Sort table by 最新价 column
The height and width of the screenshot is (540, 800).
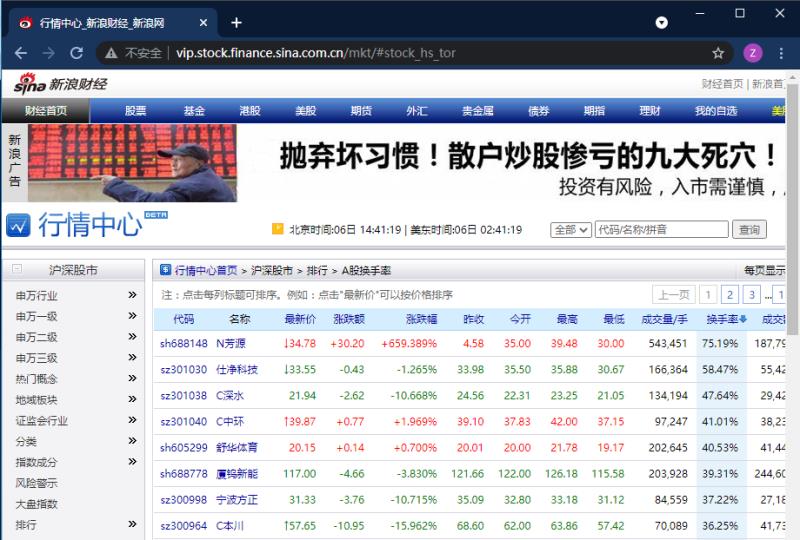click(x=300, y=319)
